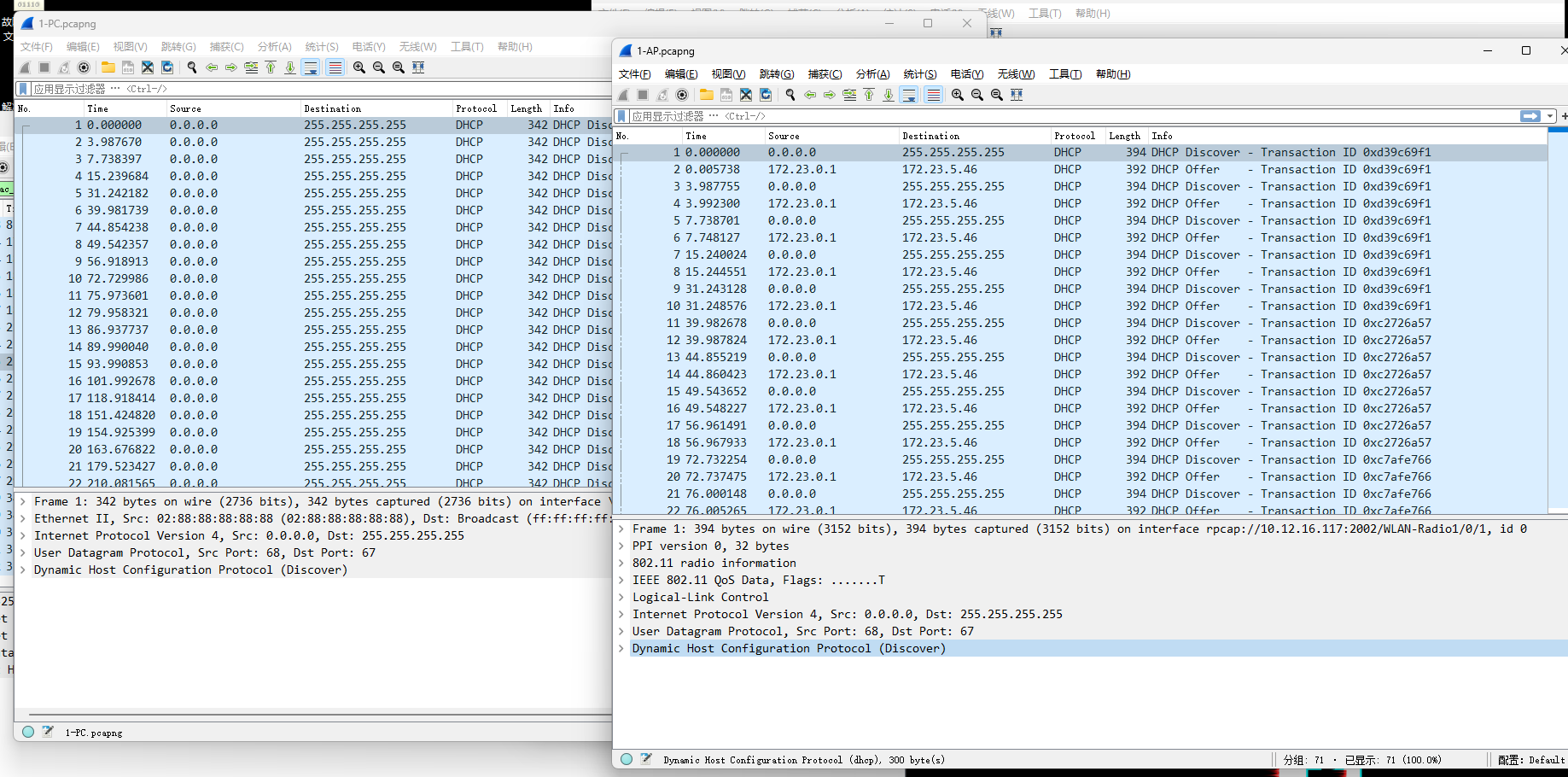Image resolution: width=1568 pixels, height=777 pixels.
Task: Toggle packet colorization in 1-AP window
Action: click(933, 95)
